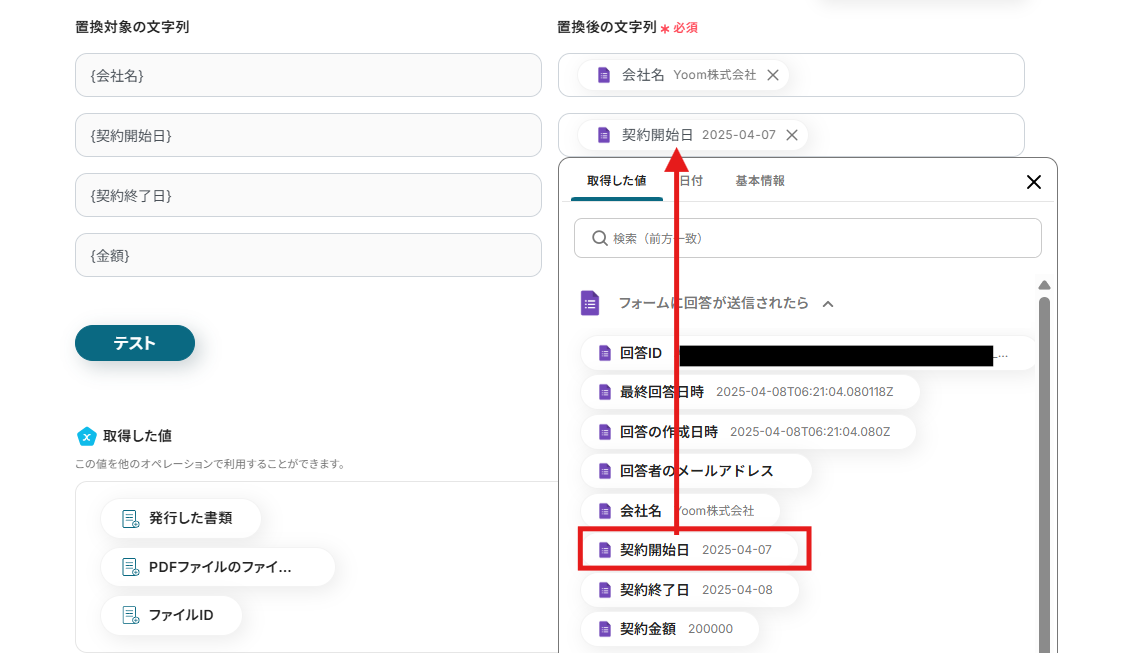Screen dimensions: 1142x653
Task: Click the ファイルID value chip
Action: coord(171,615)
